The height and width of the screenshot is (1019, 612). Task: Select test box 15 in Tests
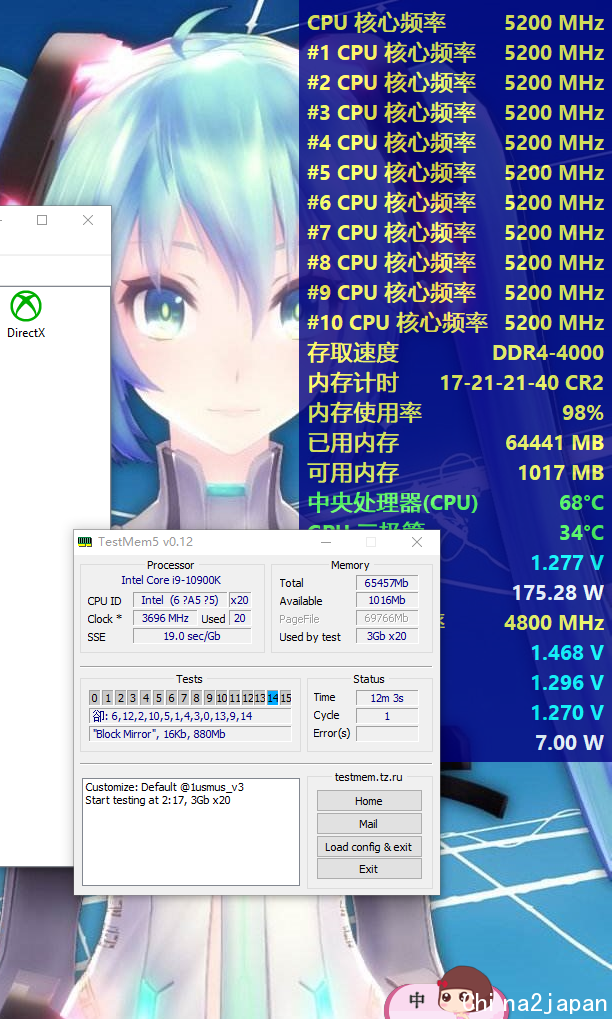(285, 698)
